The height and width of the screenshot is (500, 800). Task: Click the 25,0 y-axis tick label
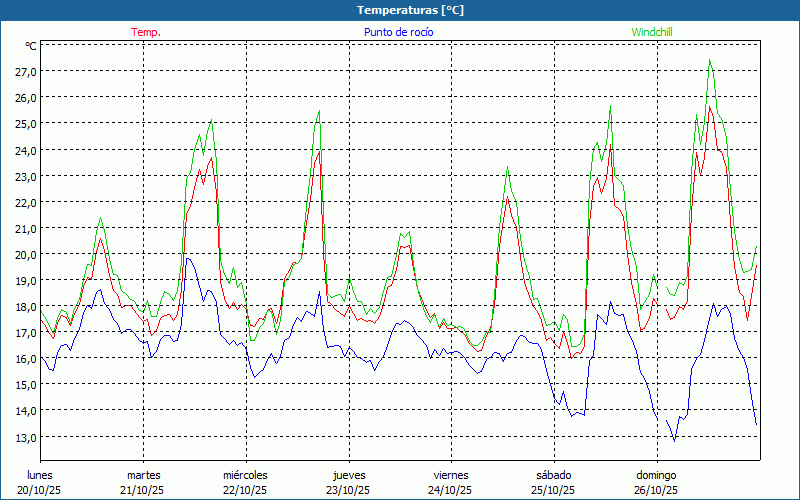click(26, 124)
